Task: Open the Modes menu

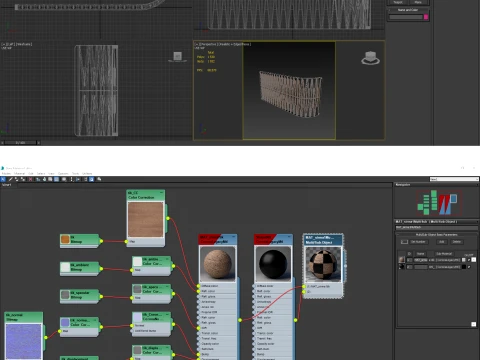Action: pos(6,173)
